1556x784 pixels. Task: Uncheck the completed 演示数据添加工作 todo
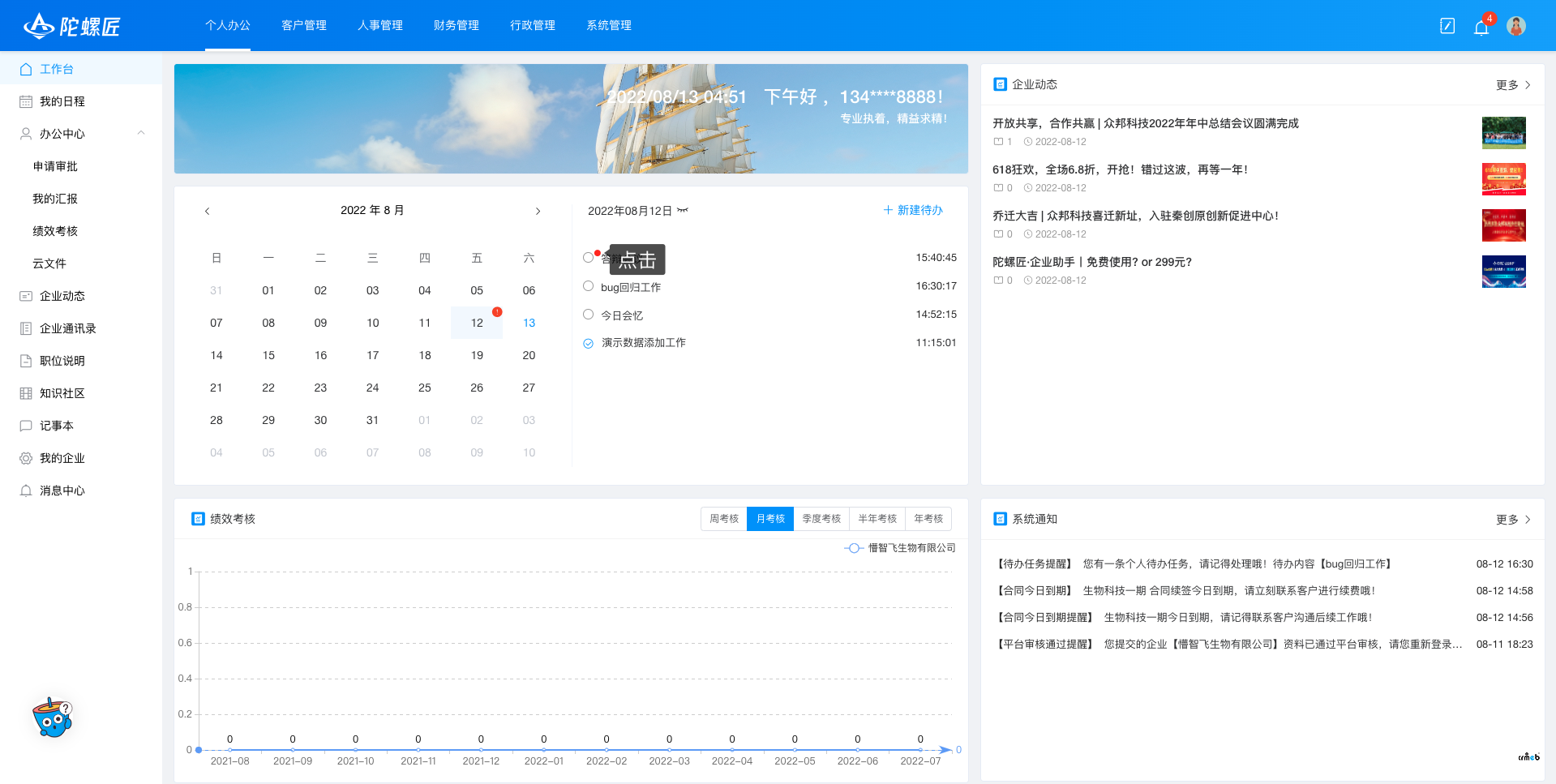click(x=589, y=343)
